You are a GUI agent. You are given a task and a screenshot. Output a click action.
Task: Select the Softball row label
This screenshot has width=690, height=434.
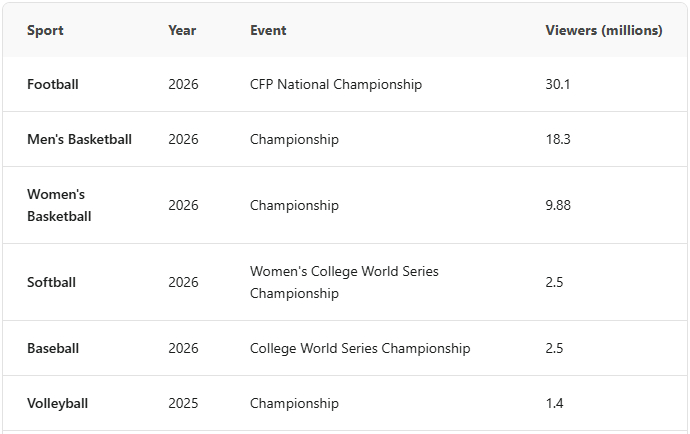click(x=51, y=282)
